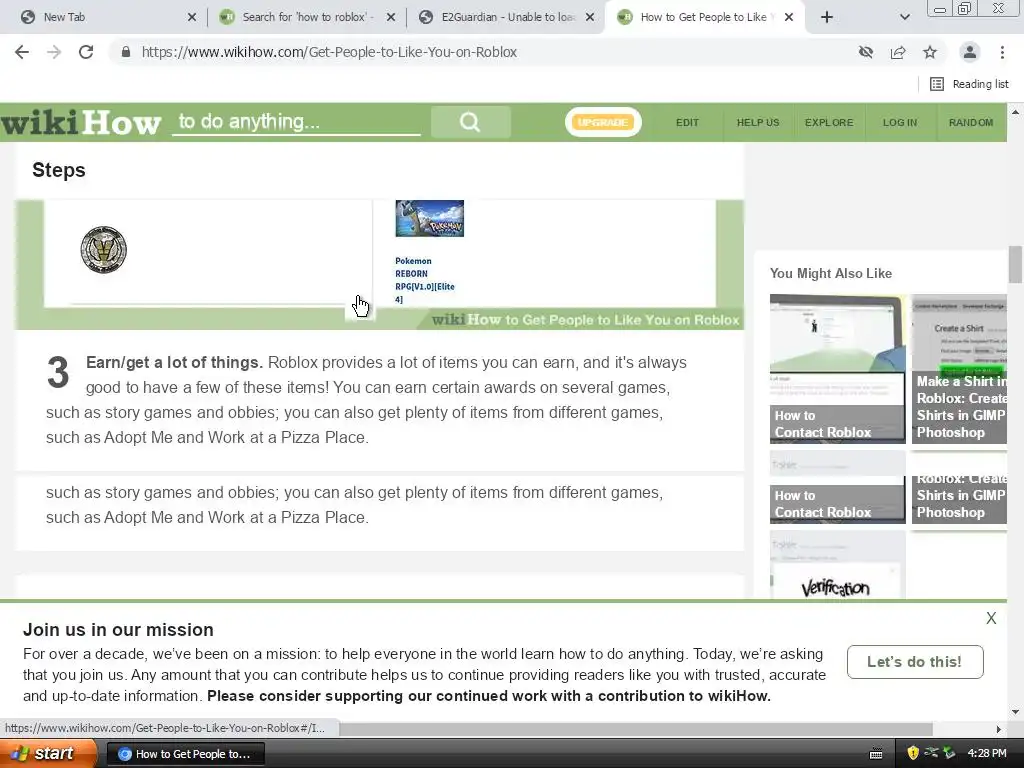
Task: Click the orange UPGRADE button
Action: [602, 122]
